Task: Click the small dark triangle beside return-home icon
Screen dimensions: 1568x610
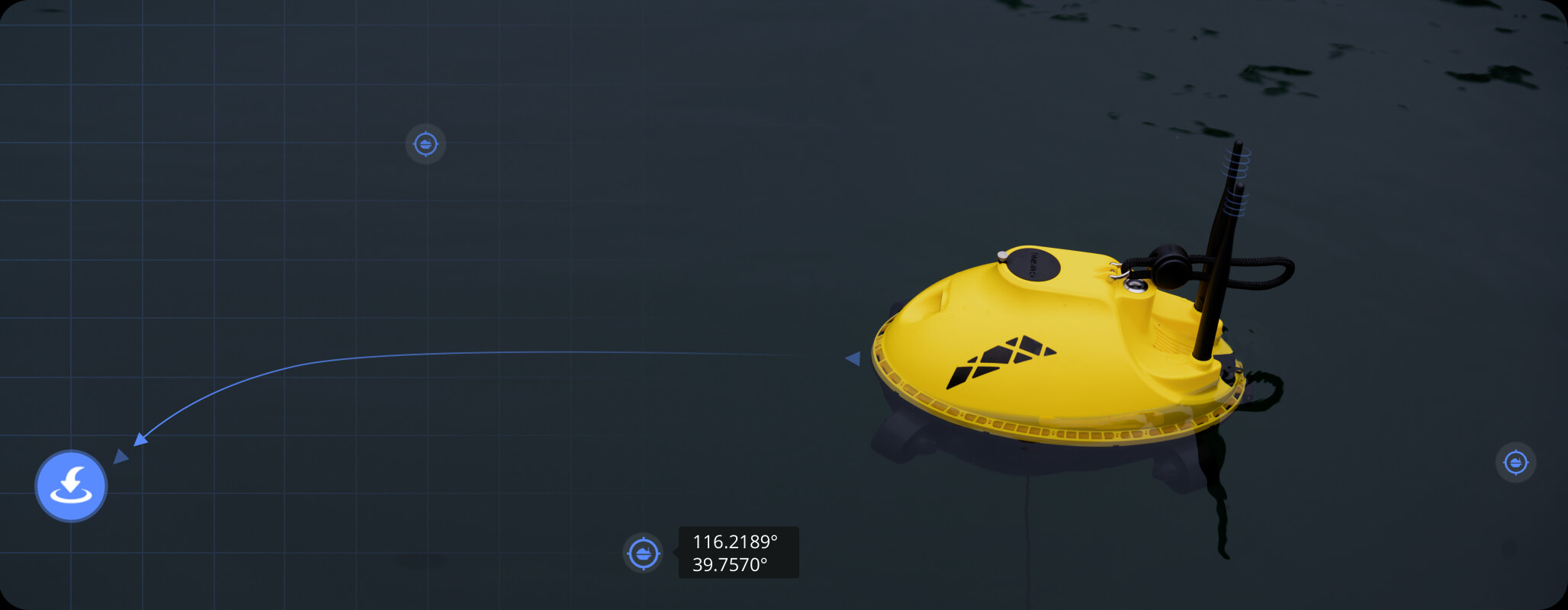Action: tap(120, 456)
